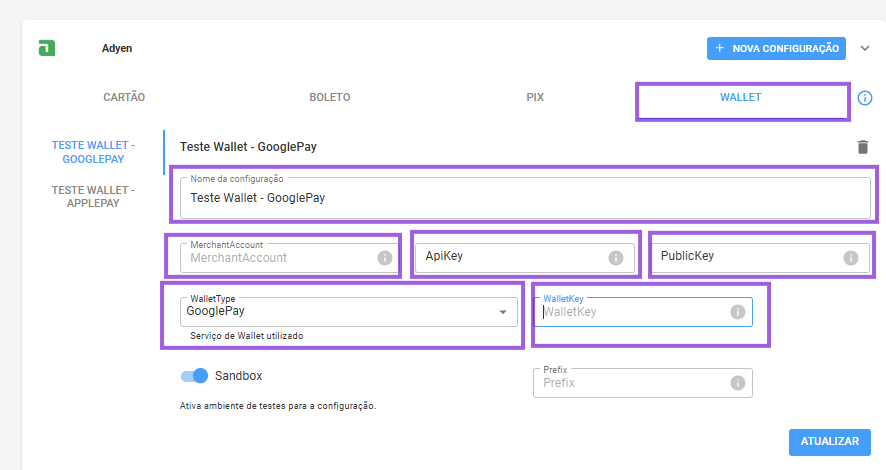The height and width of the screenshot is (470, 886).
Task: Click the green Adyen logo icon
Action: click(47, 48)
